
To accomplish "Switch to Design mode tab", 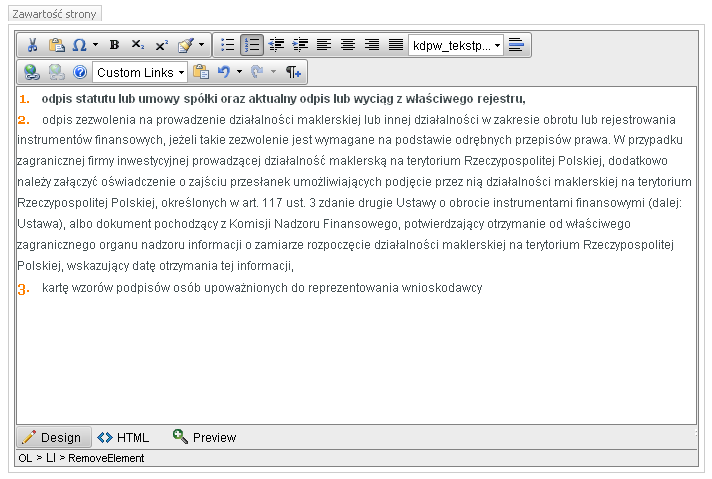I will tap(54, 437).
